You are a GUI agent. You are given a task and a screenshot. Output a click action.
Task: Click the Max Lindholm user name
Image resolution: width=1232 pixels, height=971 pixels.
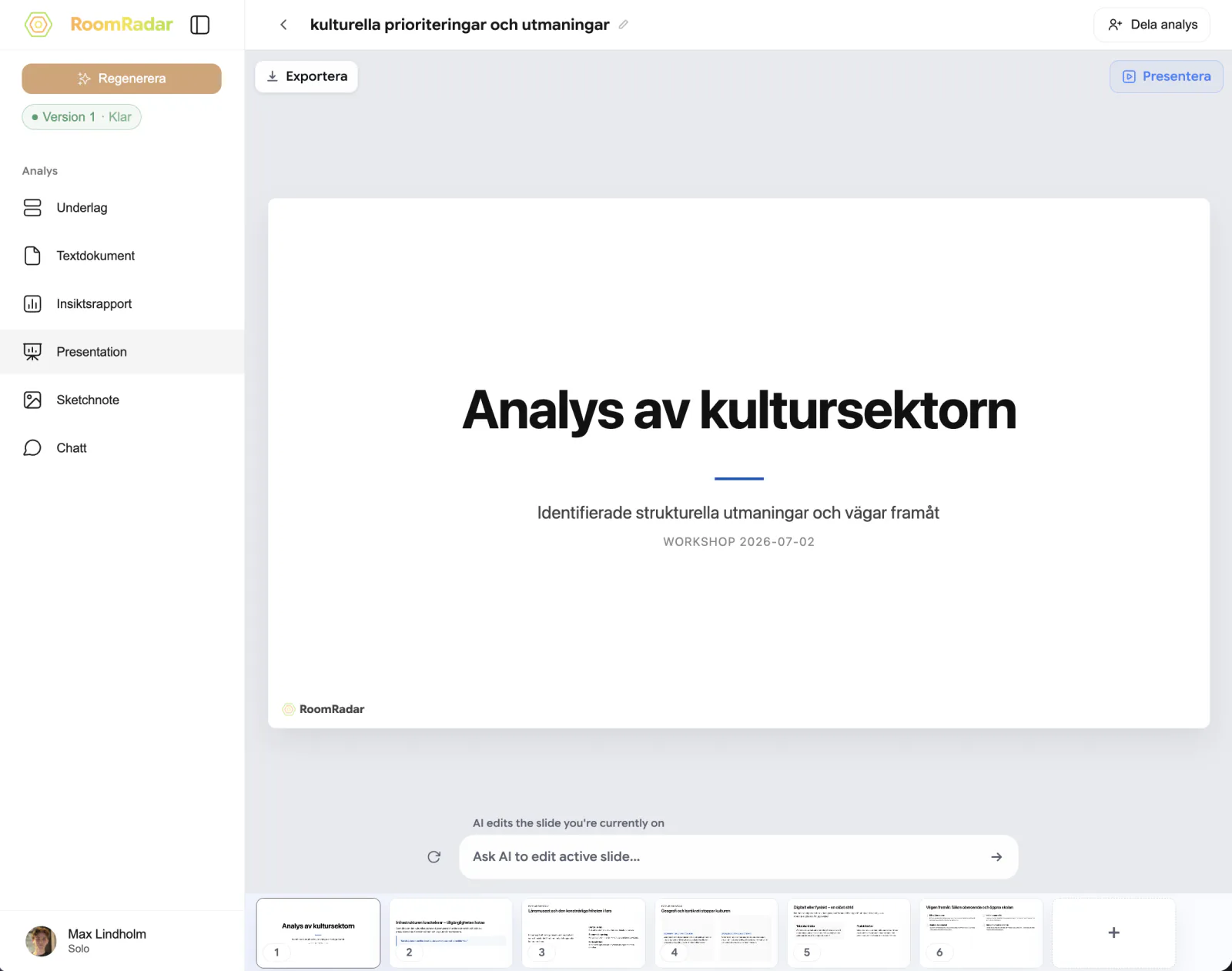107,934
